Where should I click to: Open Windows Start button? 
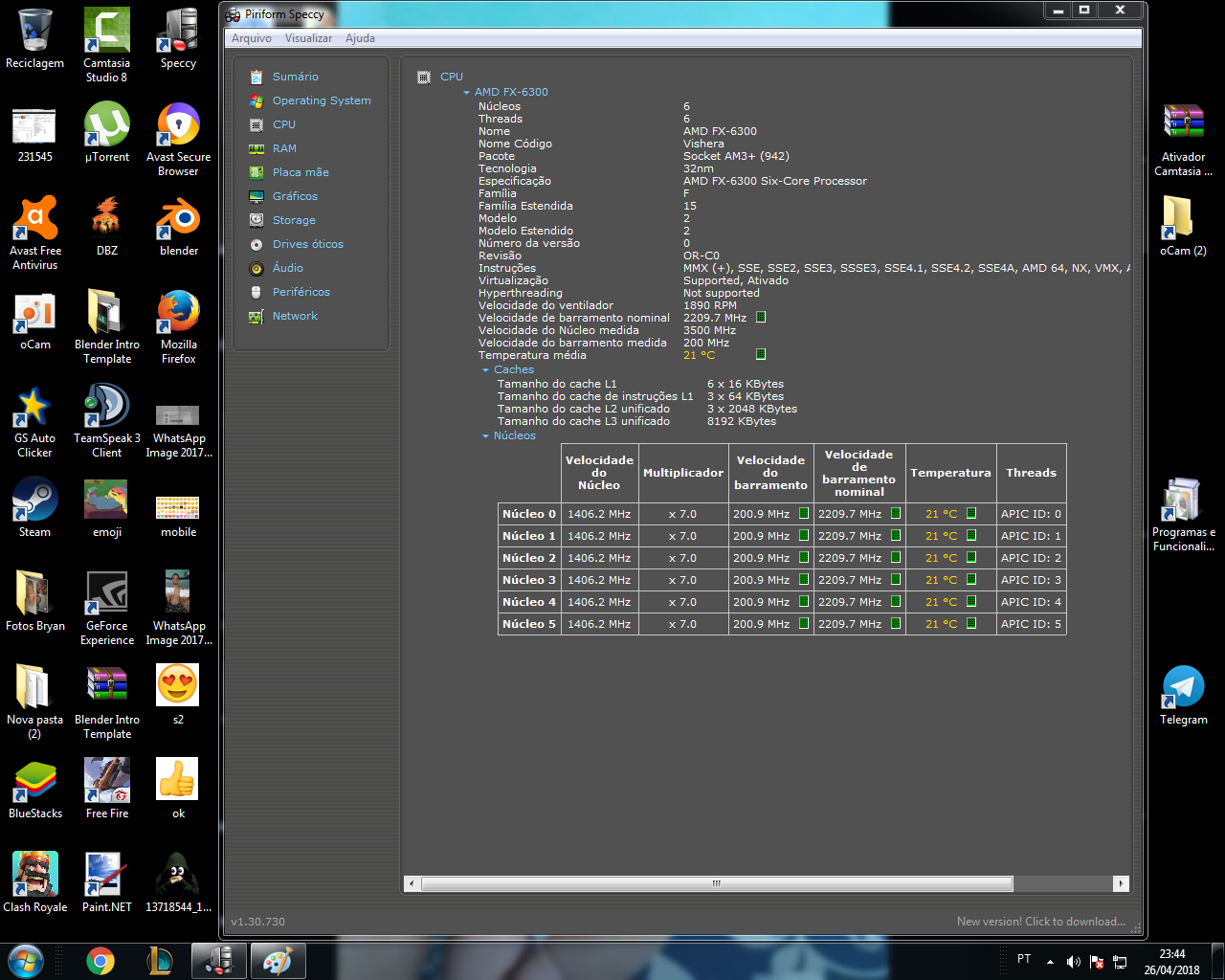point(26,960)
